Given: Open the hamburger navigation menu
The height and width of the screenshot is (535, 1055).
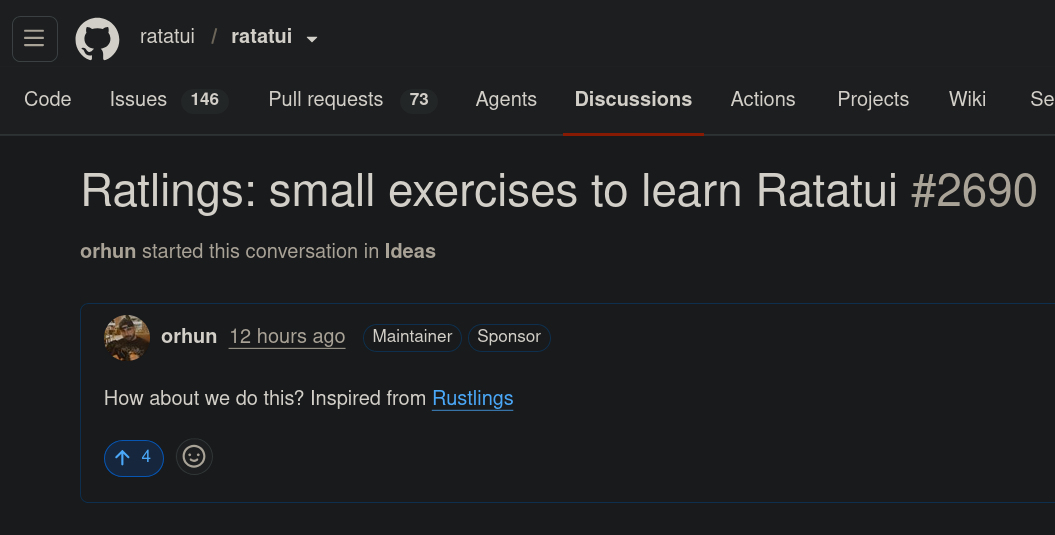Looking at the screenshot, I should pos(35,38).
